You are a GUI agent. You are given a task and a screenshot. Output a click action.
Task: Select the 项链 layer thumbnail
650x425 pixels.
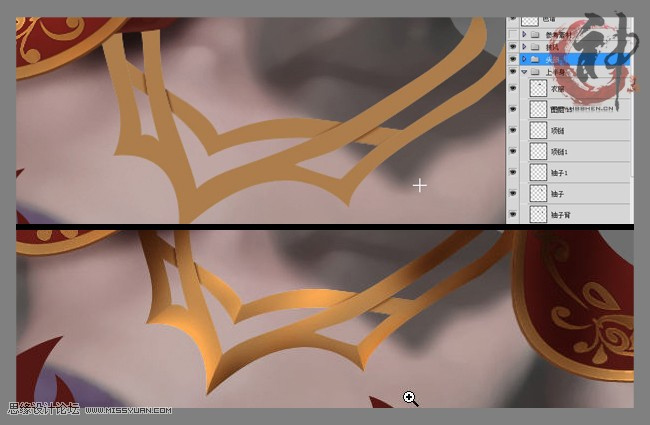pos(538,130)
